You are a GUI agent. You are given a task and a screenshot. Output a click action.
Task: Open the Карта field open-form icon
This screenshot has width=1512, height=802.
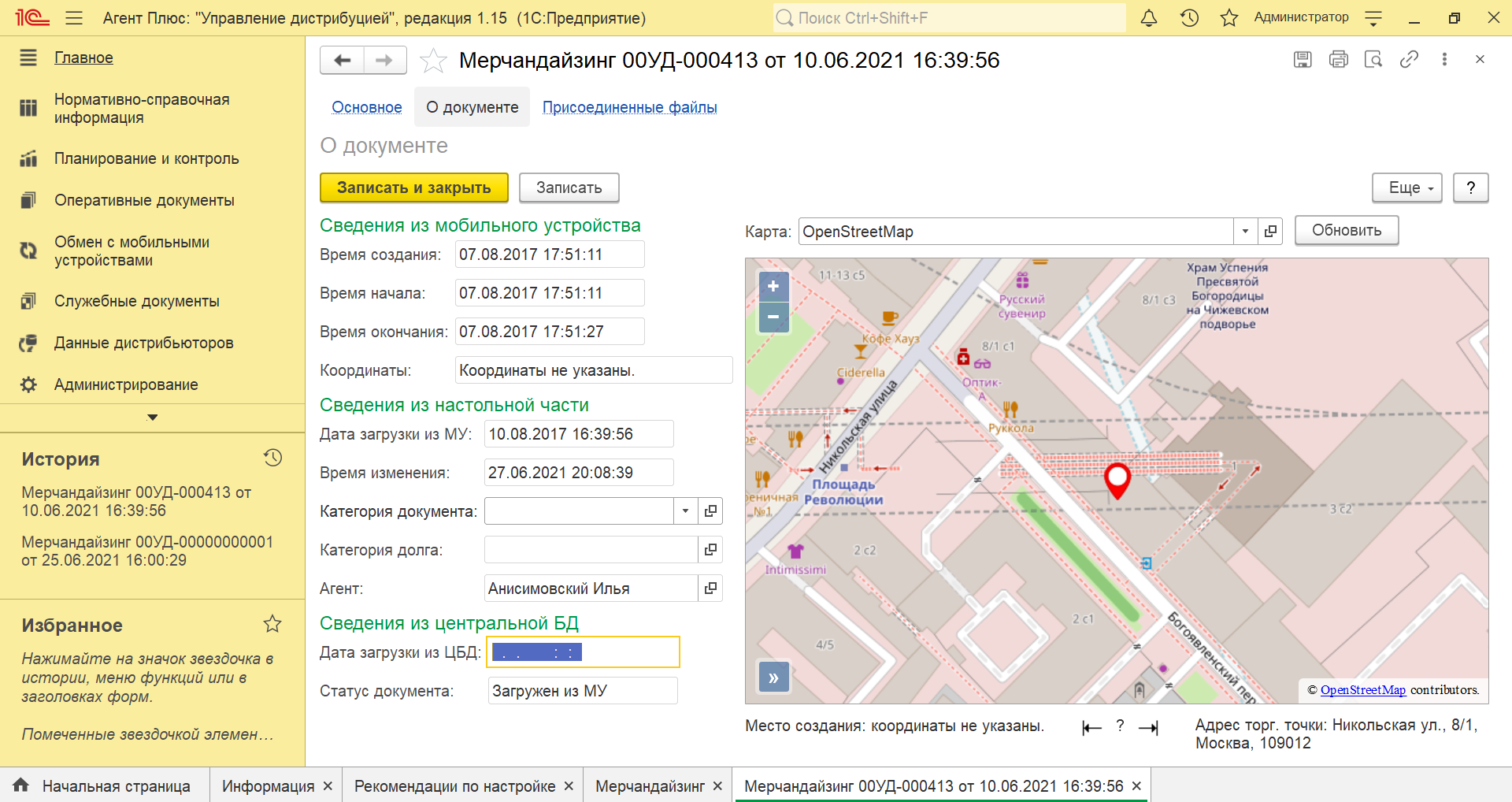coord(1270,232)
